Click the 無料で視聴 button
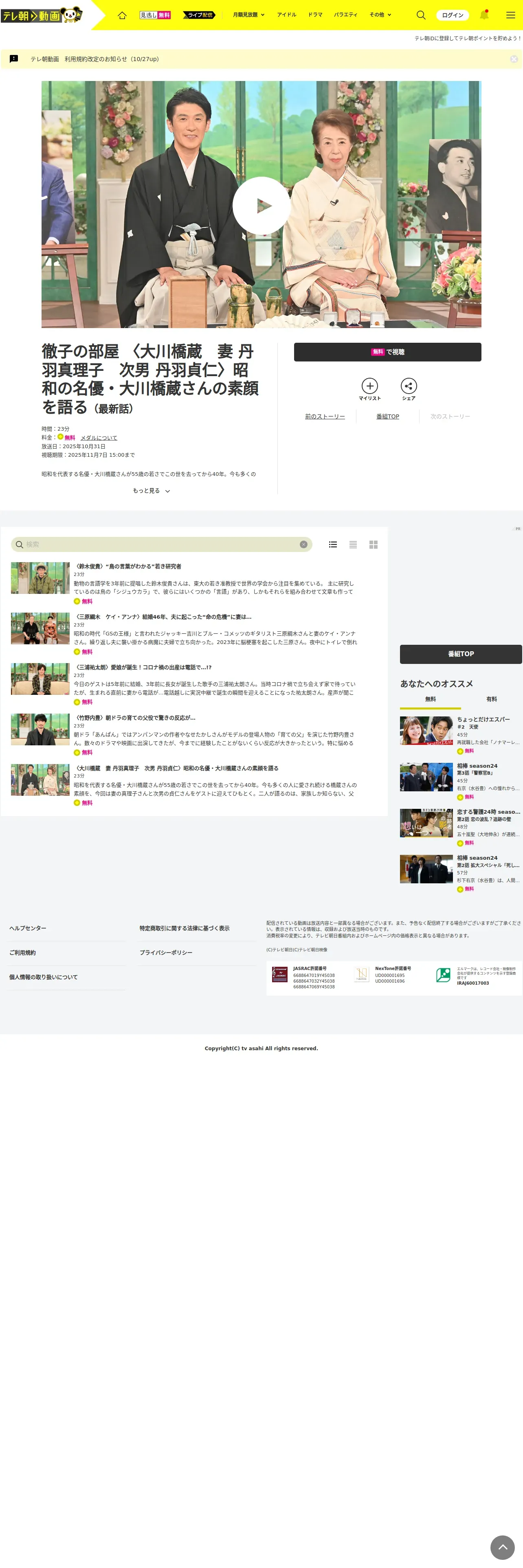Image resolution: width=523 pixels, height=1568 pixels. pos(387,352)
